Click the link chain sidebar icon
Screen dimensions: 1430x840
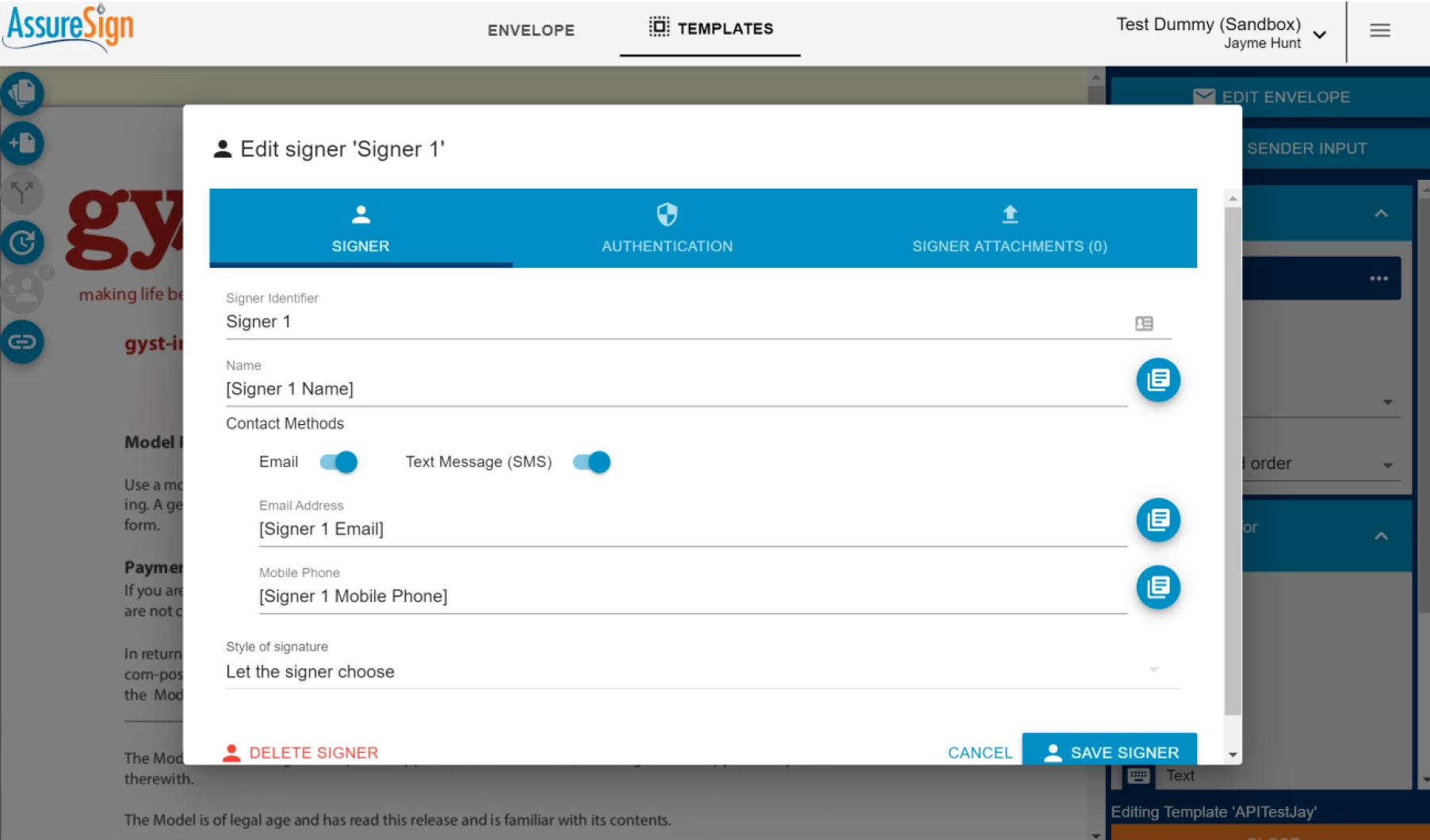pyautogui.click(x=22, y=342)
